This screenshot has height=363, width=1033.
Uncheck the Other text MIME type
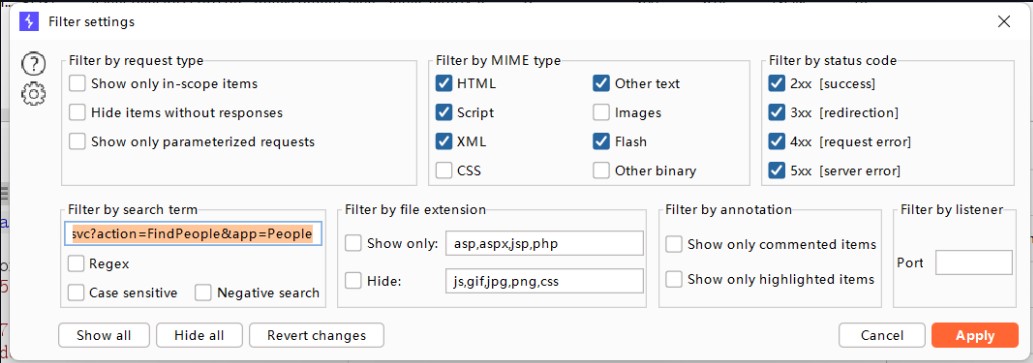point(601,84)
